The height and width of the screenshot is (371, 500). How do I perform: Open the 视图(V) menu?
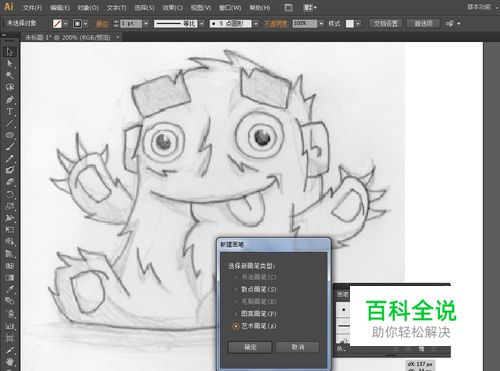(x=201, y=7)
